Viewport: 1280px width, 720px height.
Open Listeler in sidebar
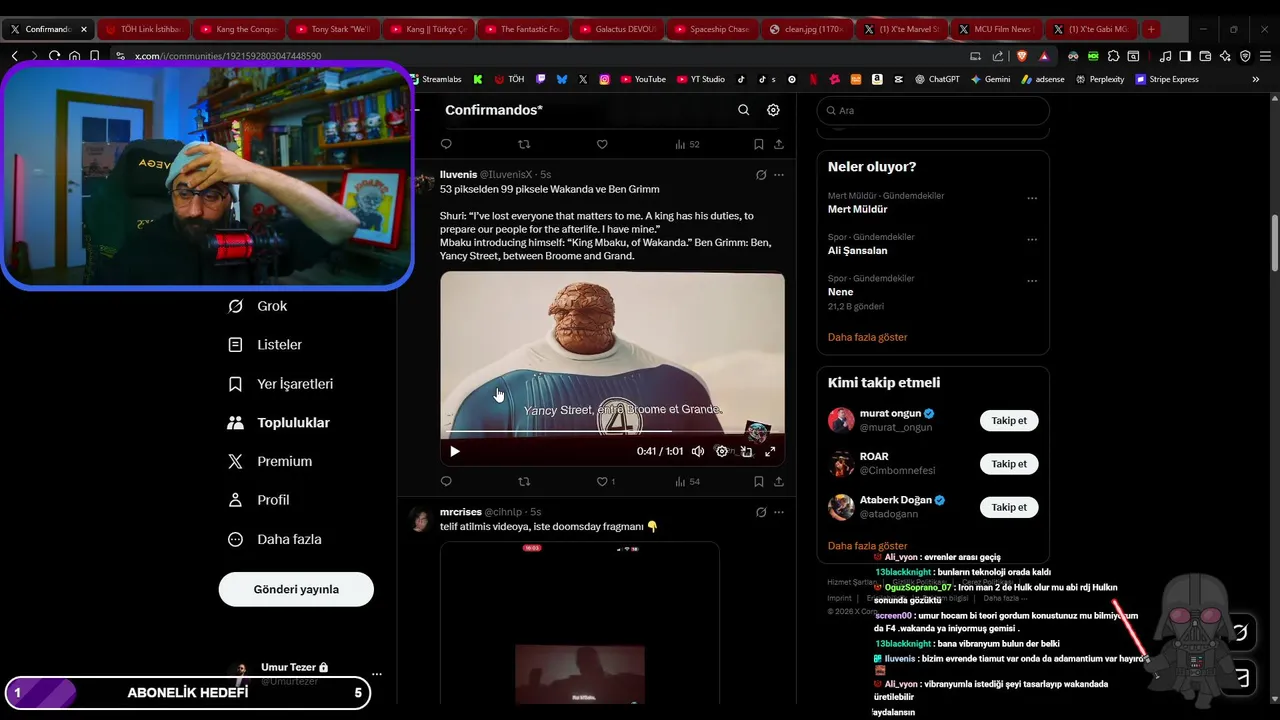click(x=265, y=345)
